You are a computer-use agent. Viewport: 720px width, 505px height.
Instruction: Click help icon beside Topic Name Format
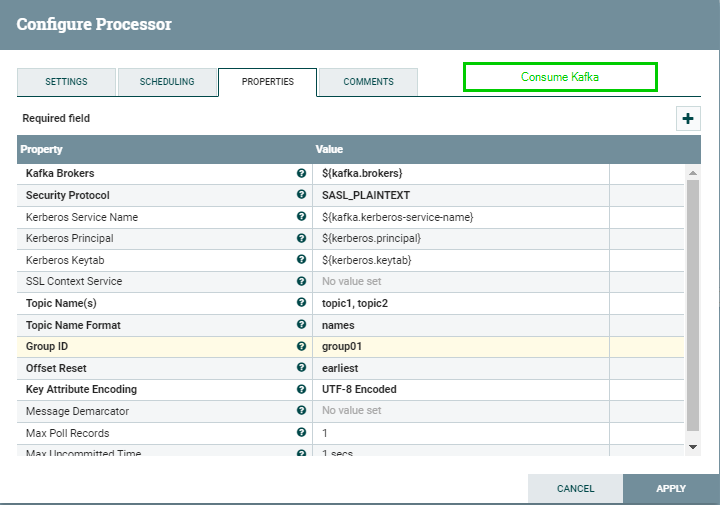[x=301, y=325]
